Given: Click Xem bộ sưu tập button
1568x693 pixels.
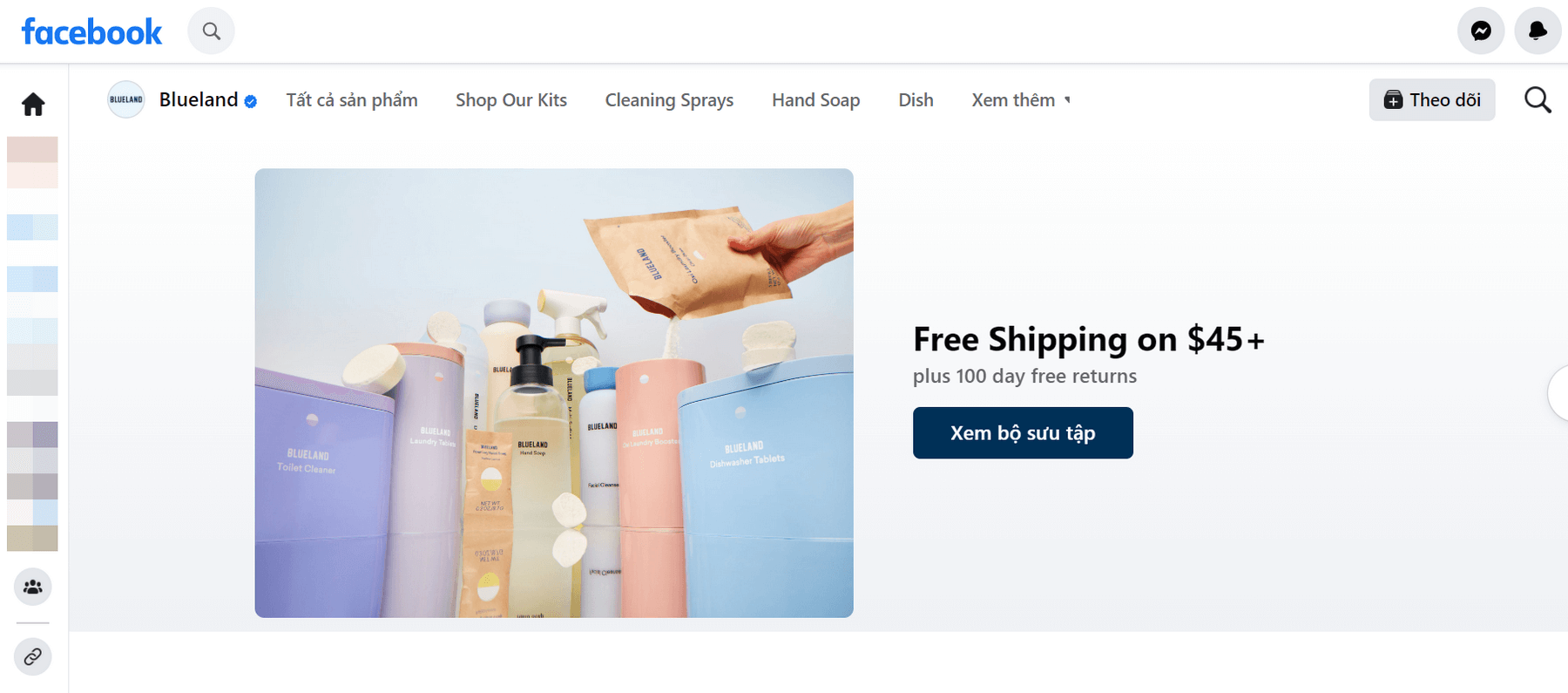Looking at the screenshot, I should pyautogui.click(x=1023, y=433).
